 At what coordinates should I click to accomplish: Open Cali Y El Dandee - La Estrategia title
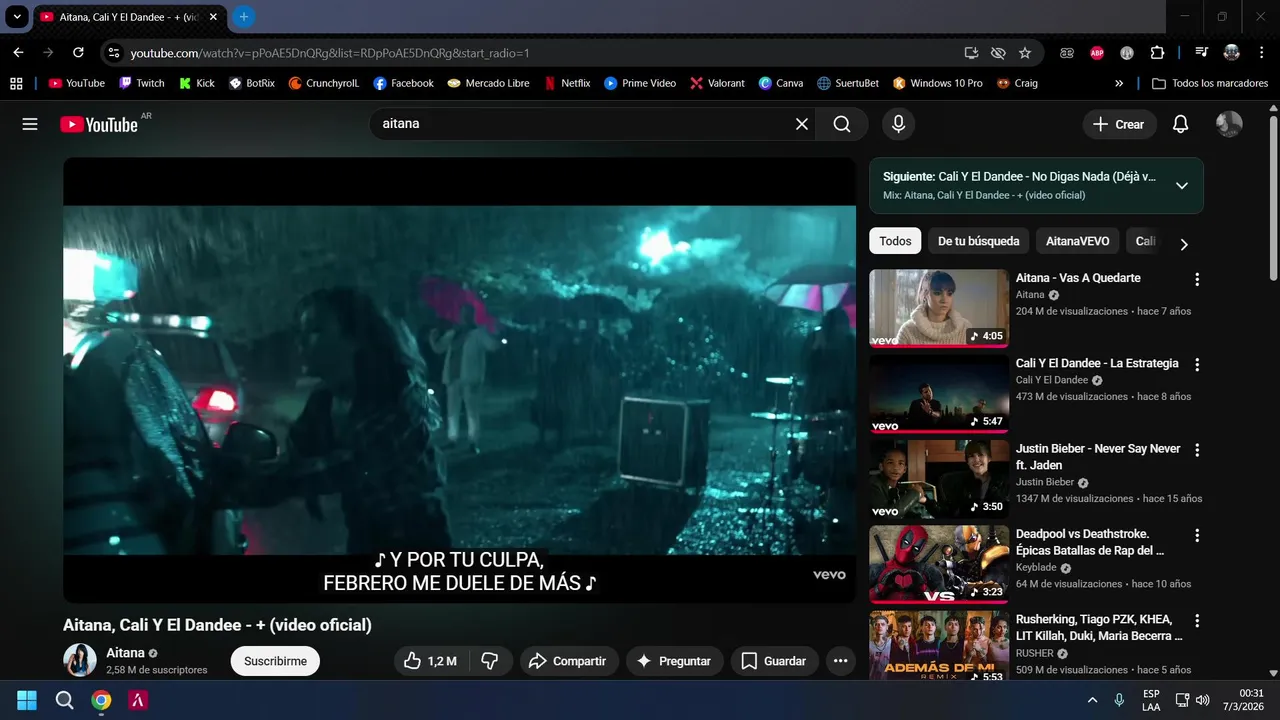point(1097,363)
